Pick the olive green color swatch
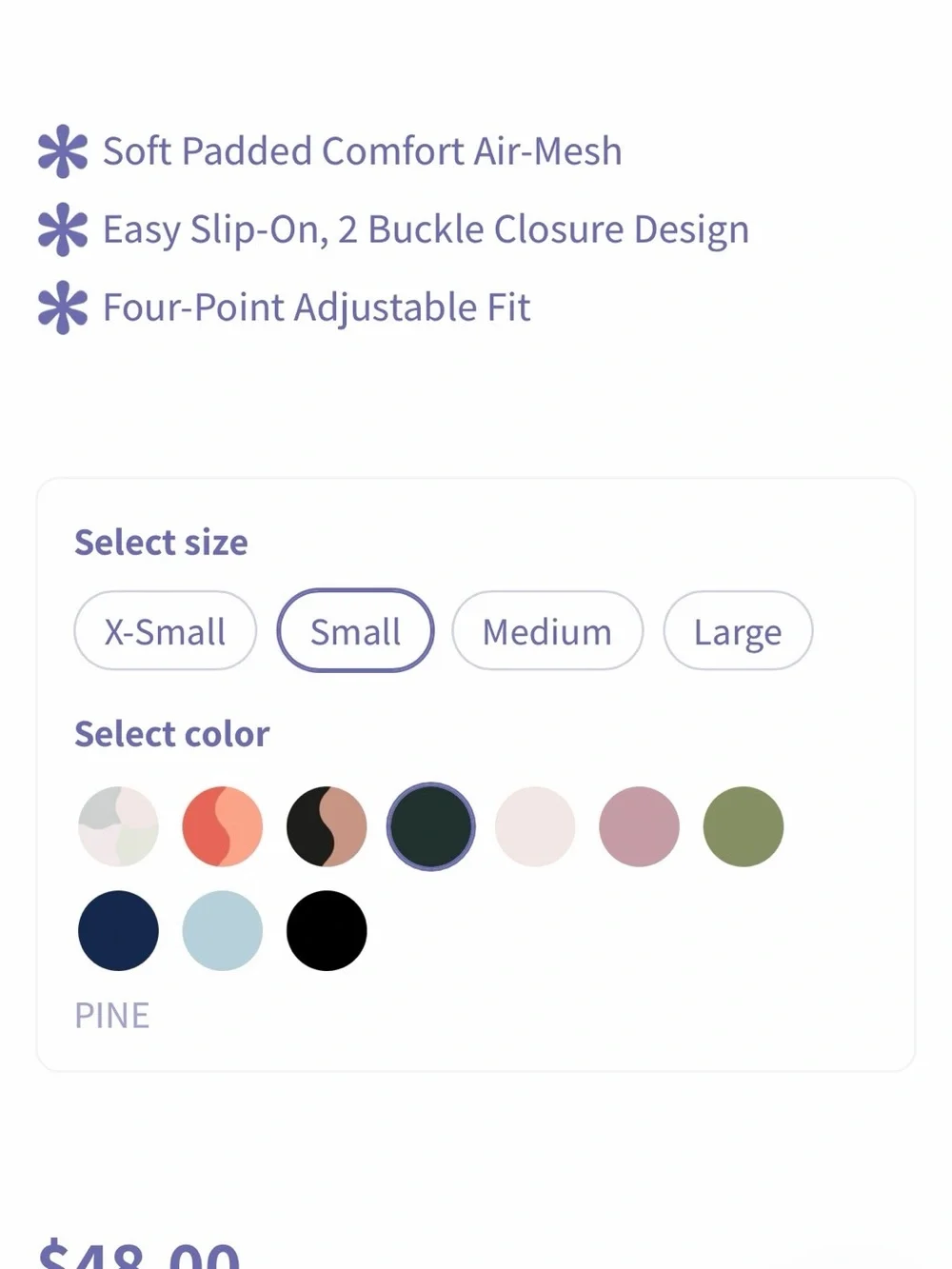The image size is (952, 1269). pyautogui.click(x=744, y=826)
